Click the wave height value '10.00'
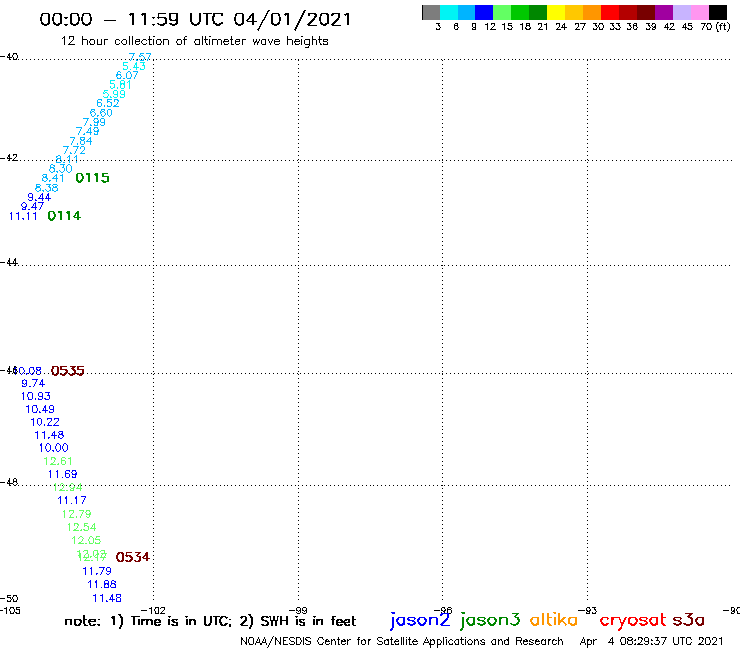 click(x=53, y=448)
